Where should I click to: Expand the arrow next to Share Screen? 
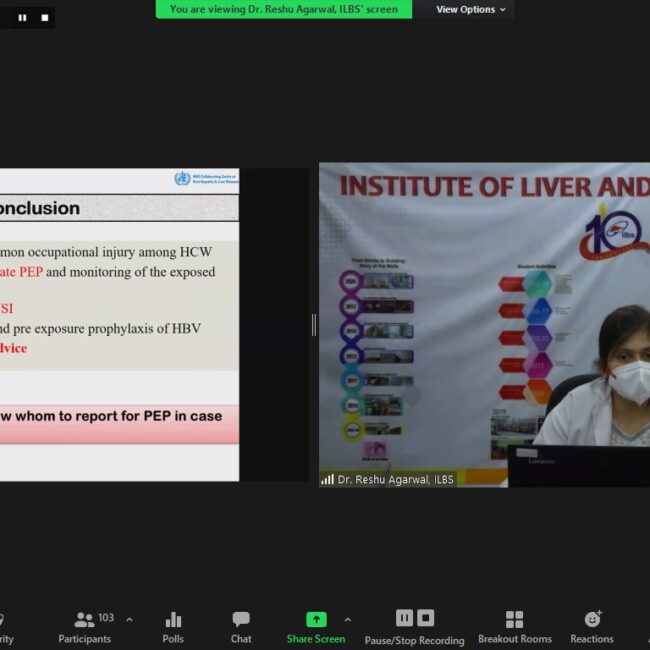(347, 620)
